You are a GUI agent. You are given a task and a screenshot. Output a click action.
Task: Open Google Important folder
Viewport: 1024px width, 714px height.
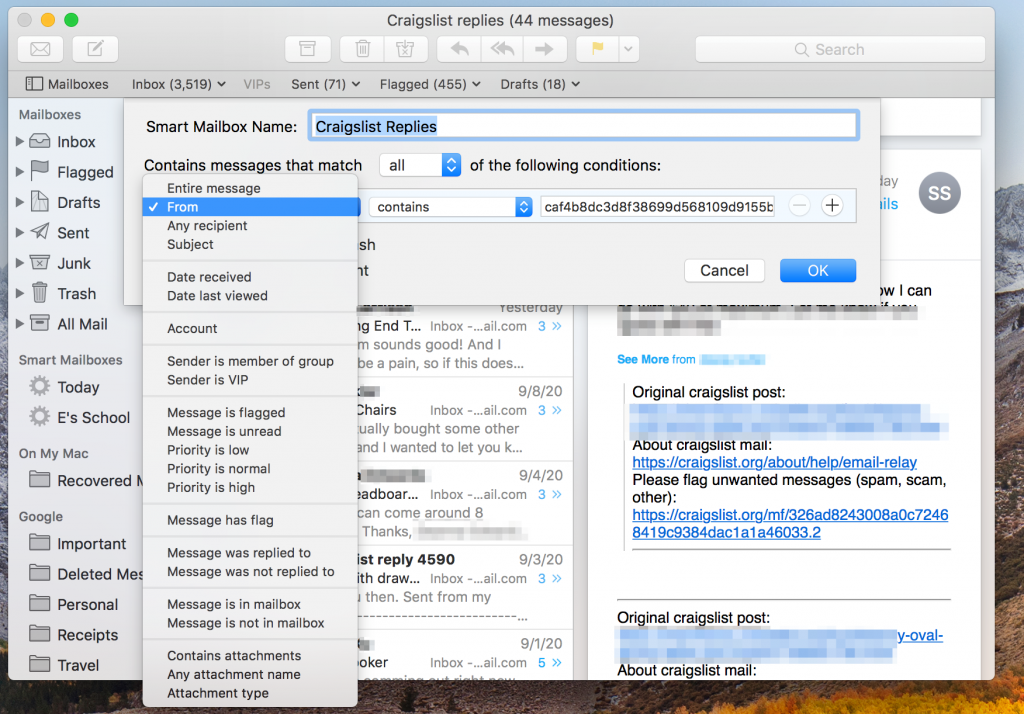point(91,544)
